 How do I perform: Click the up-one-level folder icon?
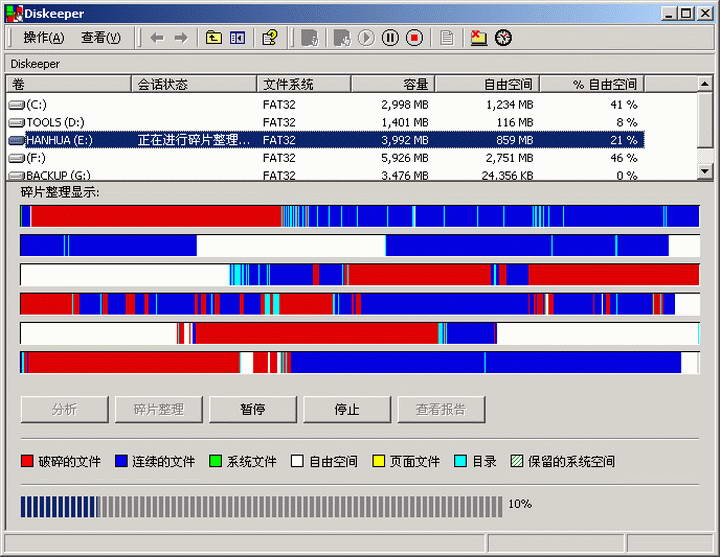click(214, 38)
